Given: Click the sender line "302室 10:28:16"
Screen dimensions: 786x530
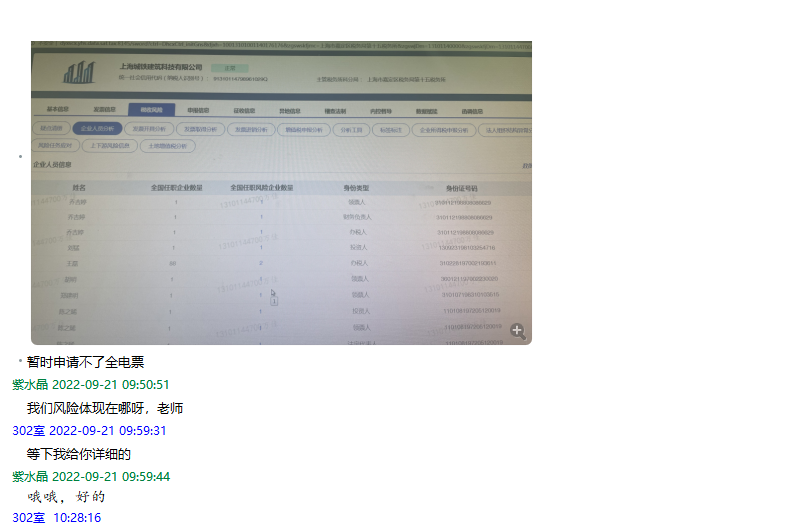Looking at the screenshot, I should point(57,517).
